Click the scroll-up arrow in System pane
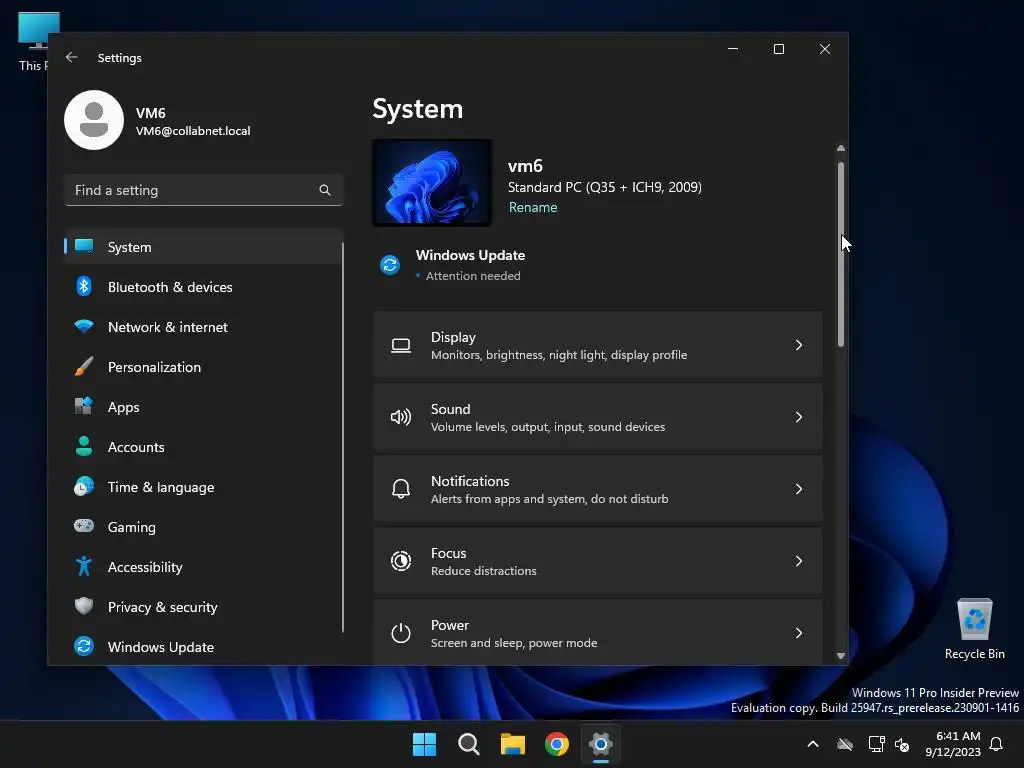The width and height of the screenshot is (1024, 768). (840, 148)
